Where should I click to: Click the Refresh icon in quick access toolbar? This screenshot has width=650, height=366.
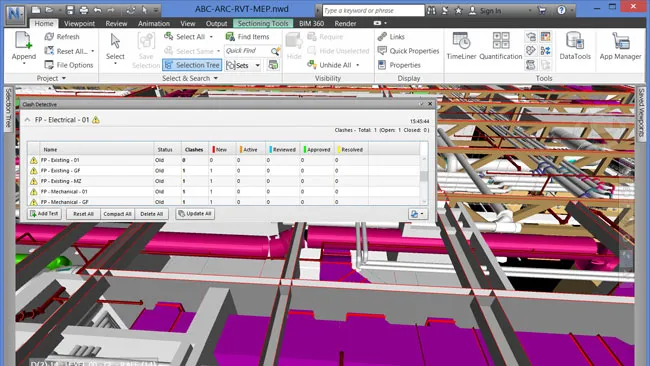coord(131,10)
